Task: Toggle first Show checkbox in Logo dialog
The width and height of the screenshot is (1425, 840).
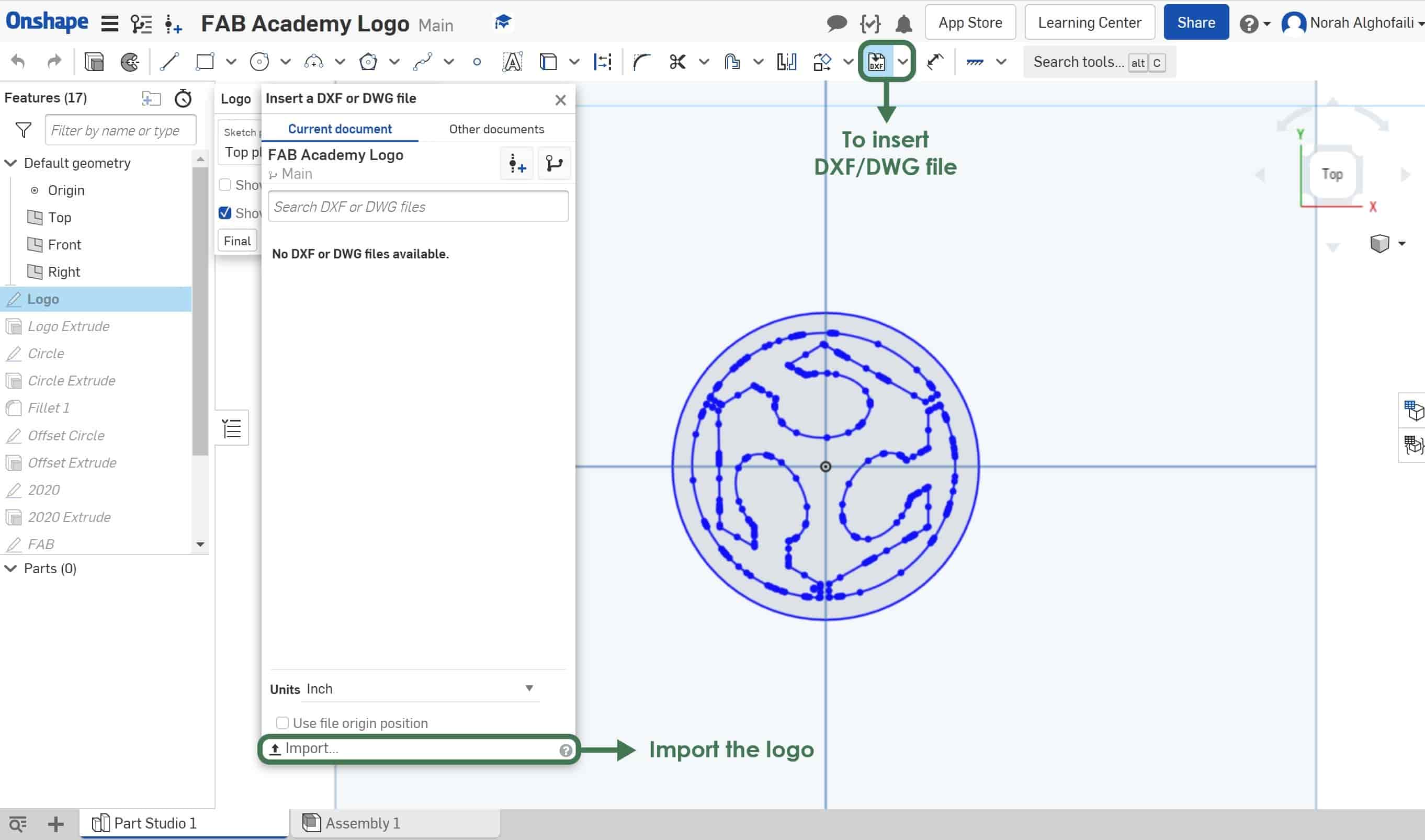Action: pos(225,185)
